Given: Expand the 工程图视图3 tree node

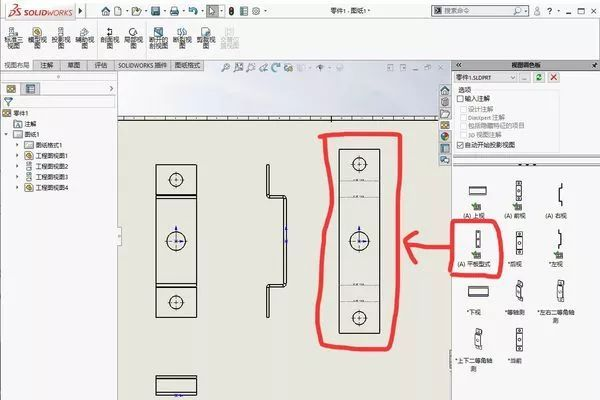Looking at the screenshot, I should point(17,177).
